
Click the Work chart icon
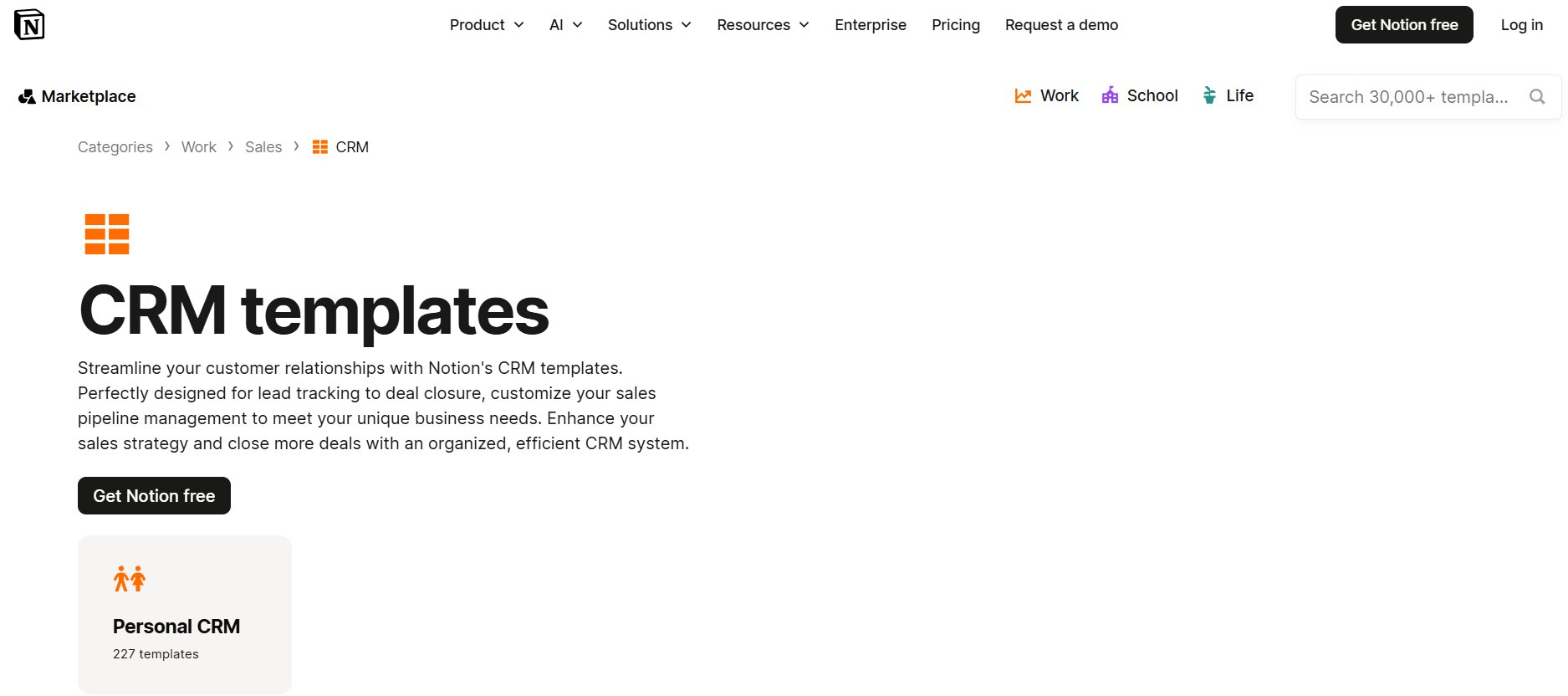click(x=1023, y=96)
